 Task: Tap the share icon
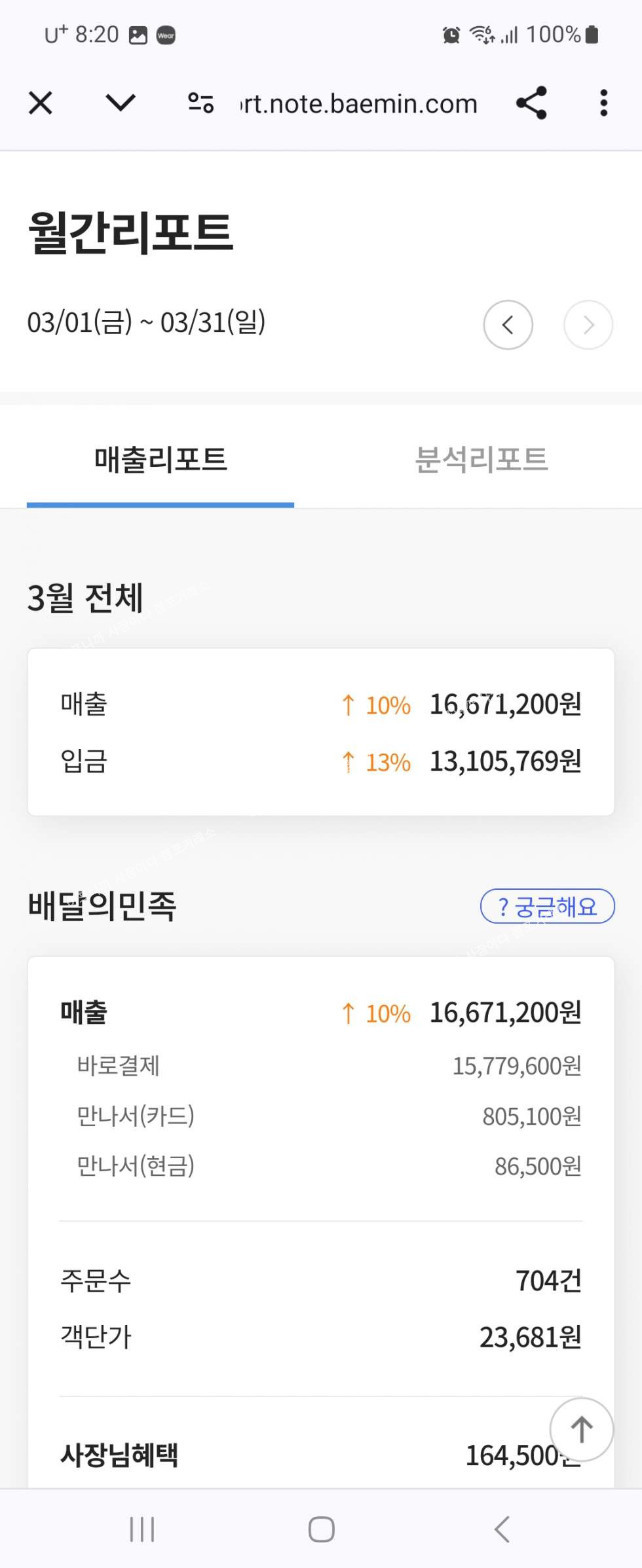[x=531, y=103]
